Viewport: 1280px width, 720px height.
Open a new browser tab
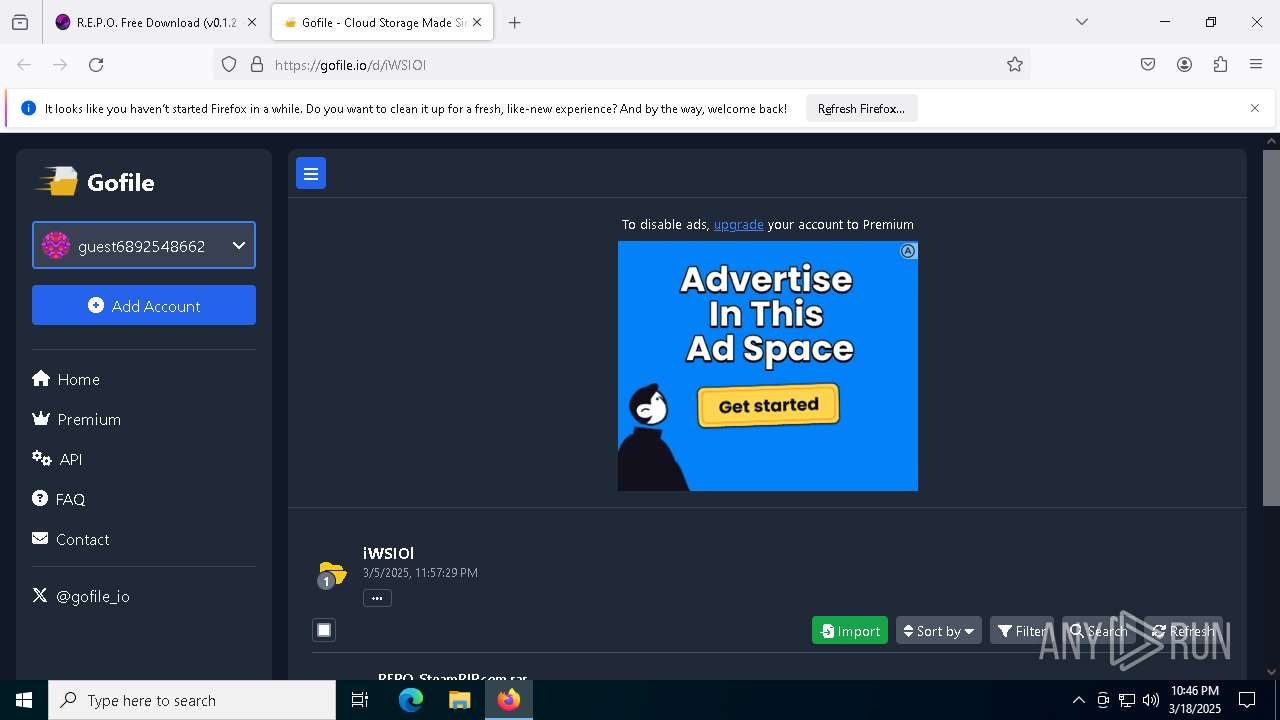(514, 22)
